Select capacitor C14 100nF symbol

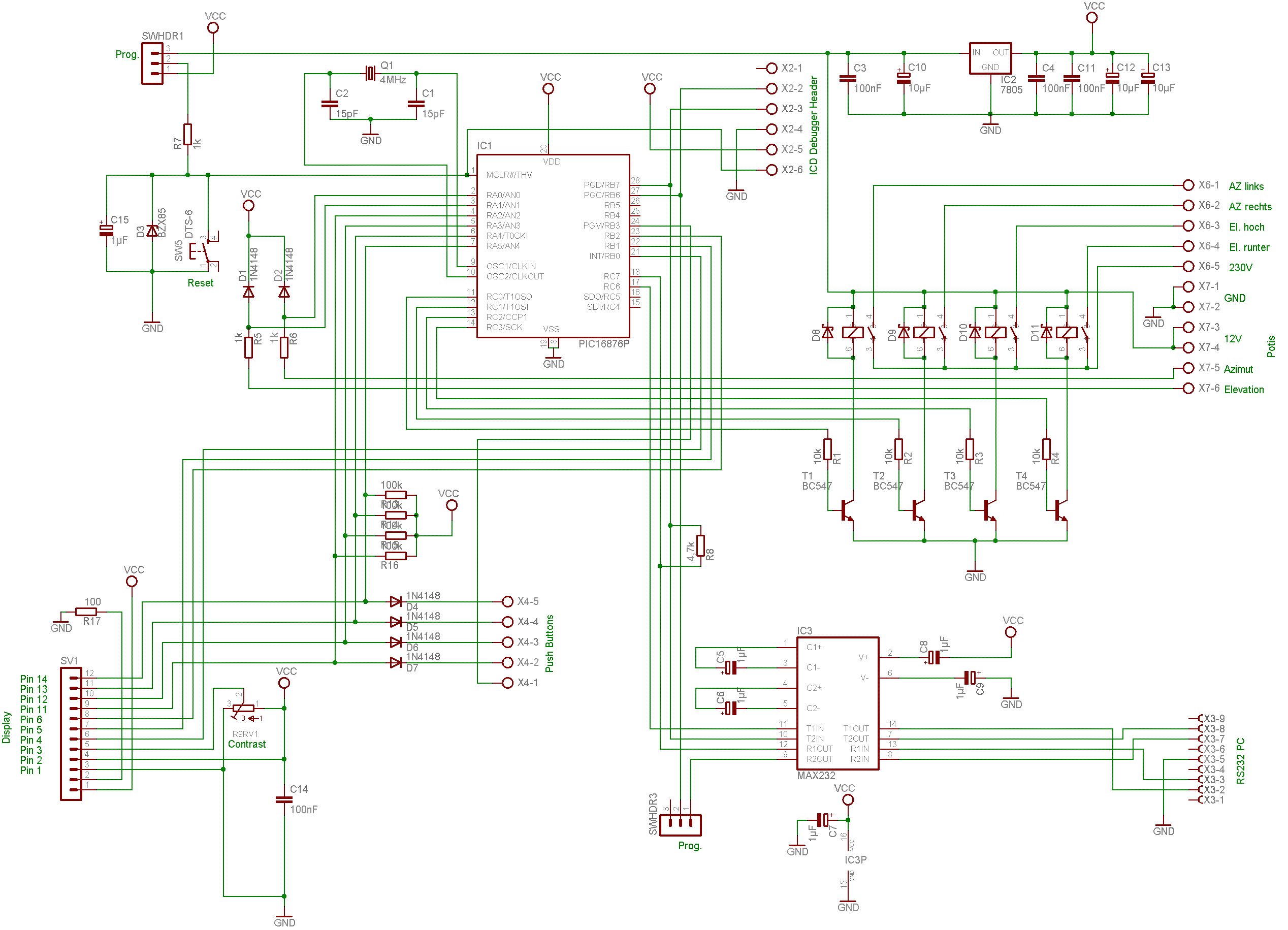click(x=283, y=799)
